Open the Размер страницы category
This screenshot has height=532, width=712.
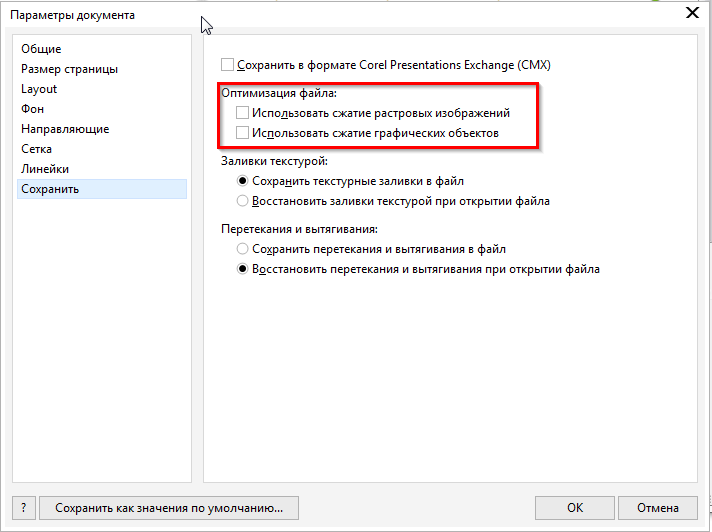point(70,69)
